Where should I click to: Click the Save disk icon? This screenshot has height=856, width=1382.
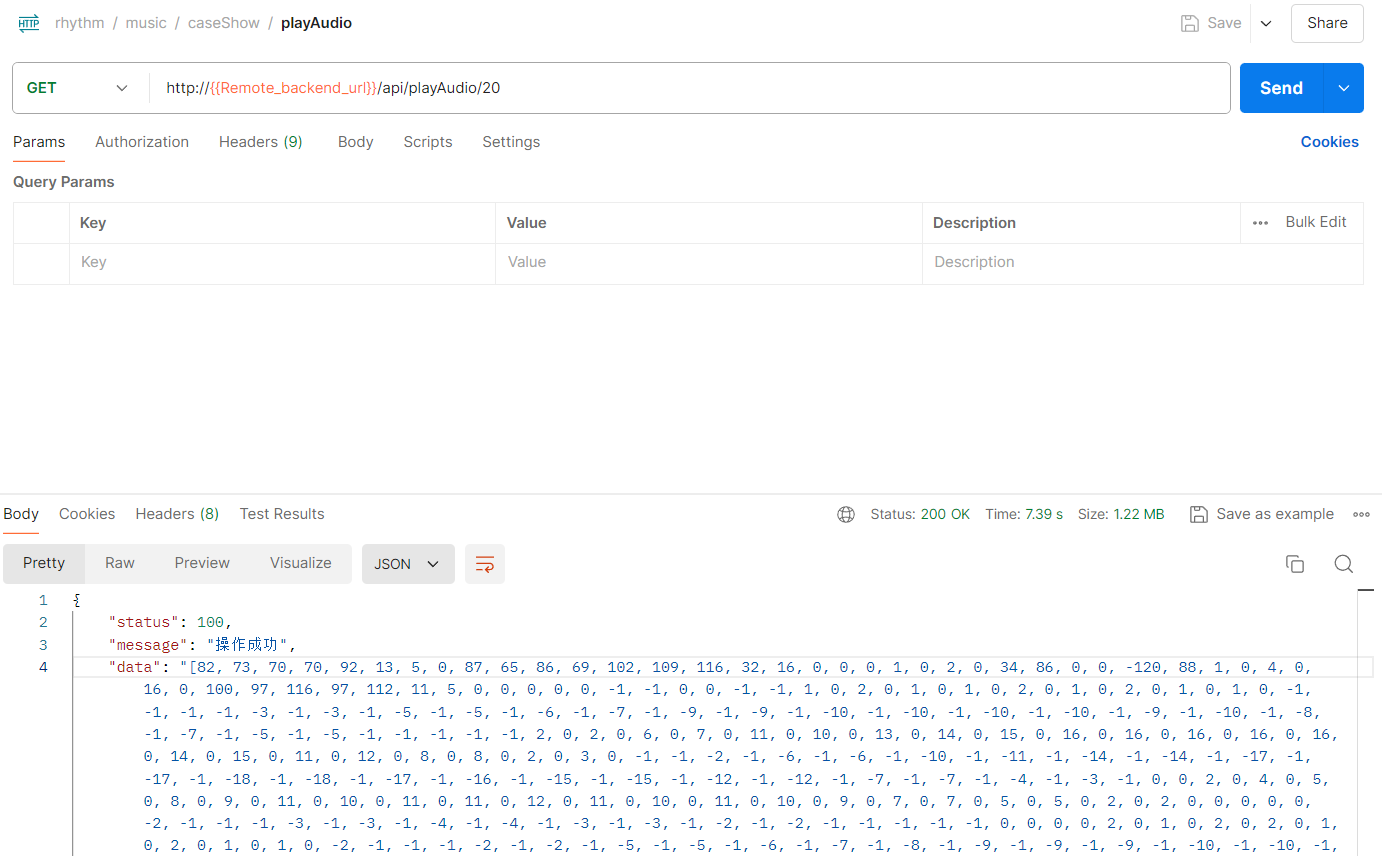pos(1189,23)
